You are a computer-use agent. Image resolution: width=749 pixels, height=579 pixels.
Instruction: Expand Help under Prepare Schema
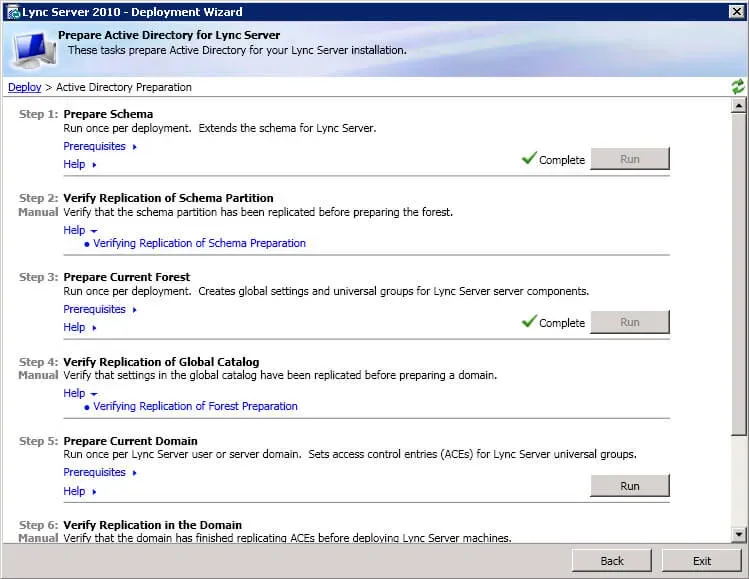[x=80, y=164]
